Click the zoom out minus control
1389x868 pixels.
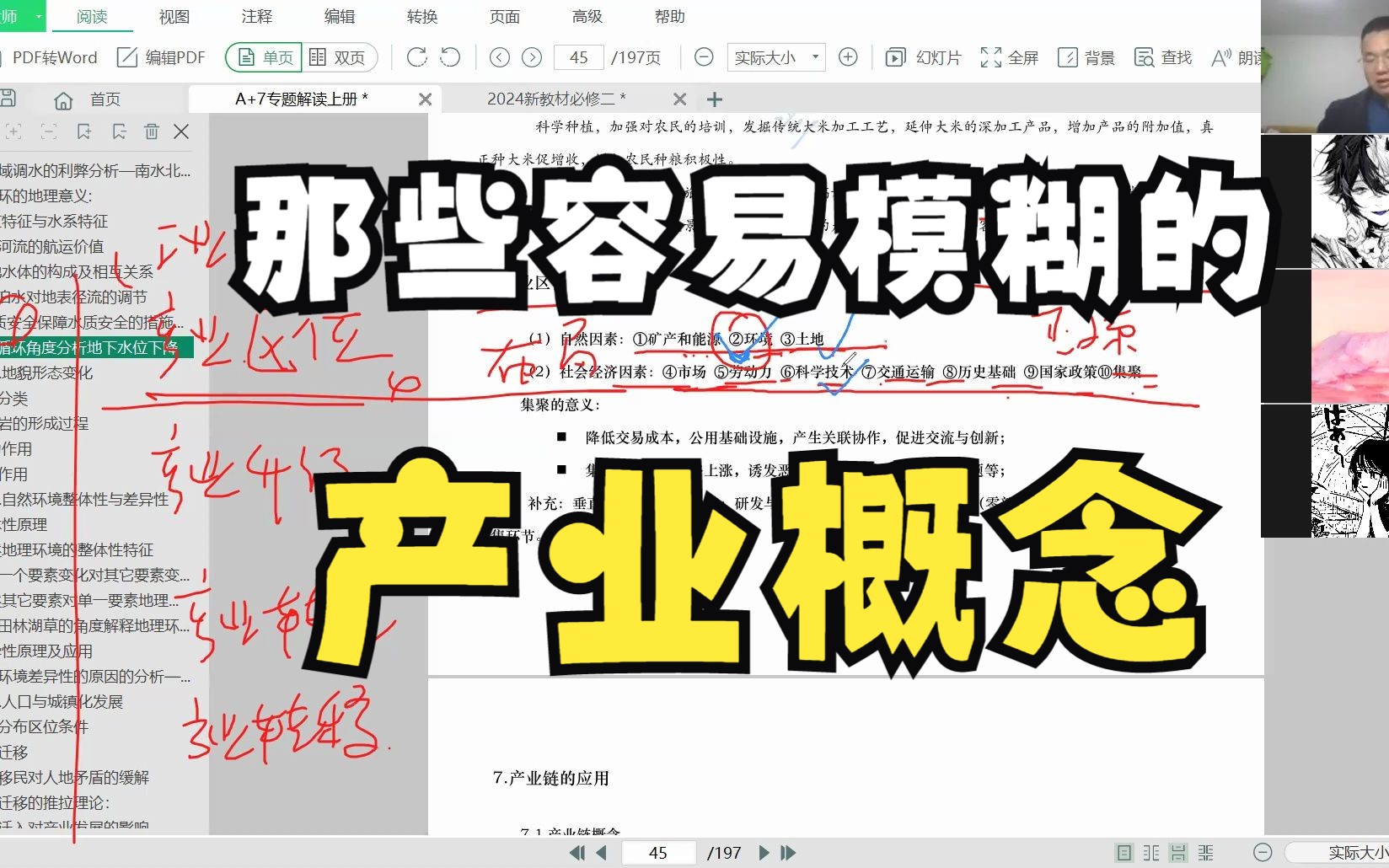[704, 57]
